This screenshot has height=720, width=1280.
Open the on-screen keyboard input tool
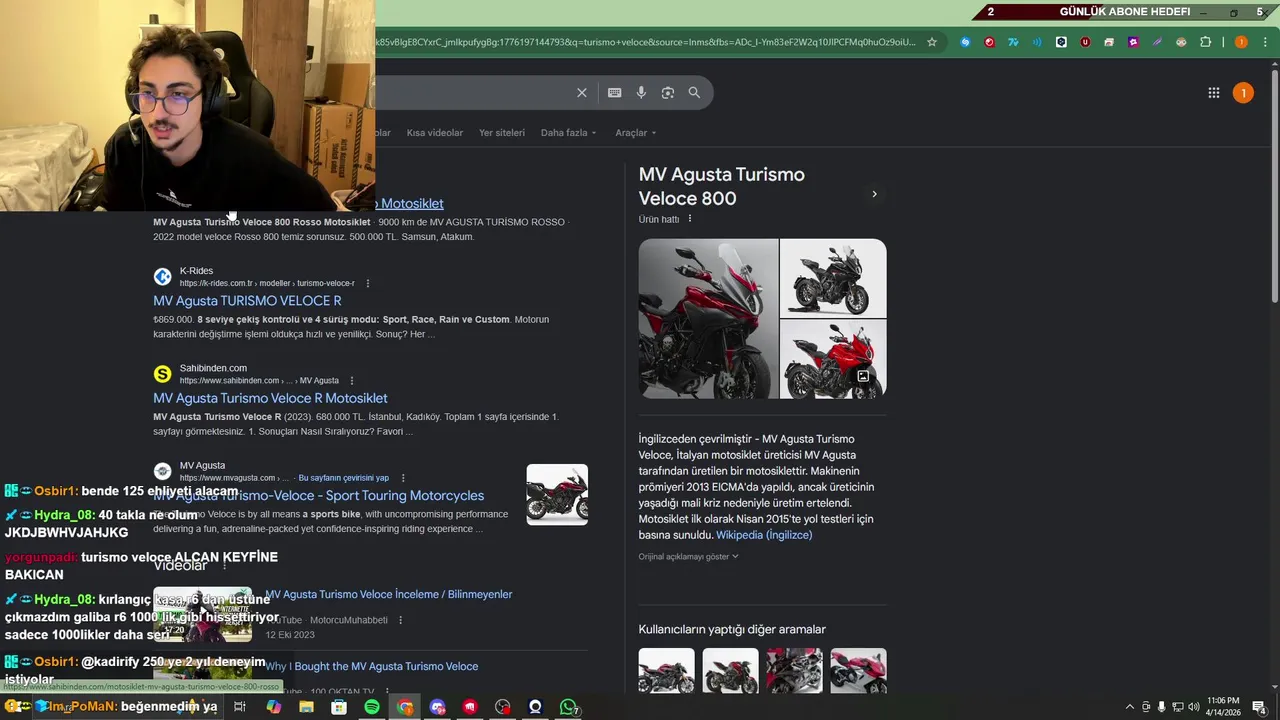coord(615,92)
